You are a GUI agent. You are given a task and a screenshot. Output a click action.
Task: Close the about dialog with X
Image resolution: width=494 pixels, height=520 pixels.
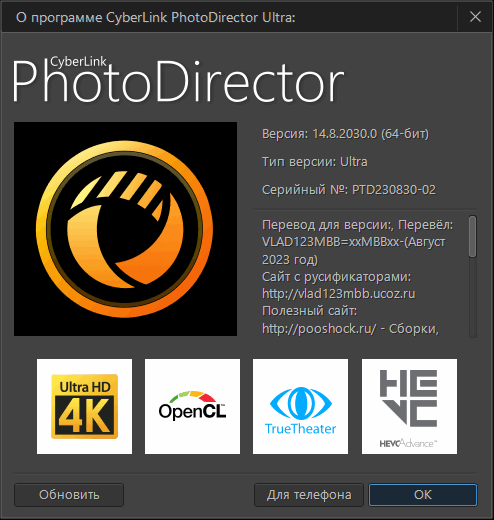(x=475, y=17)
